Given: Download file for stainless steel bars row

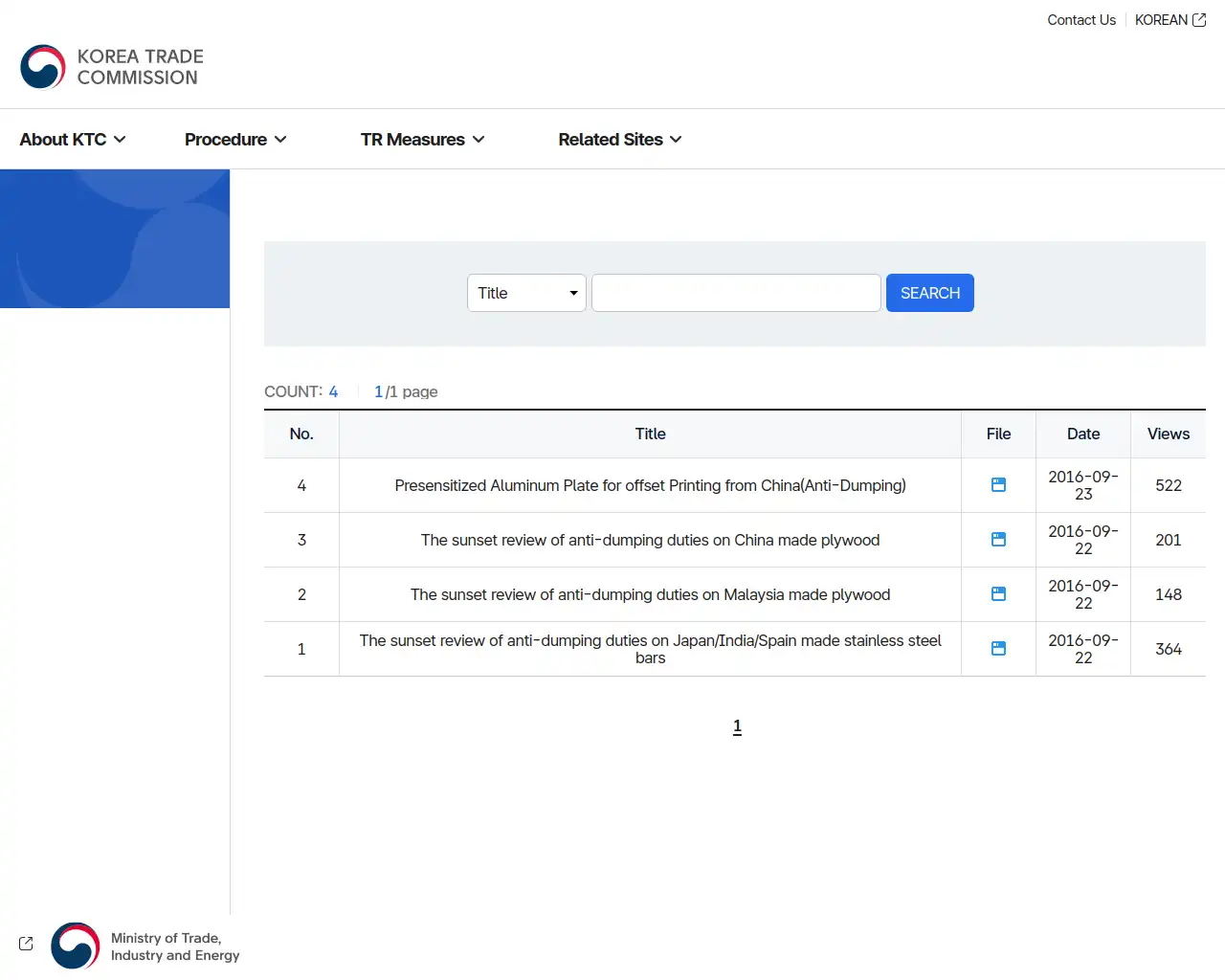Looking at the screenshot, I should point(998,649).
